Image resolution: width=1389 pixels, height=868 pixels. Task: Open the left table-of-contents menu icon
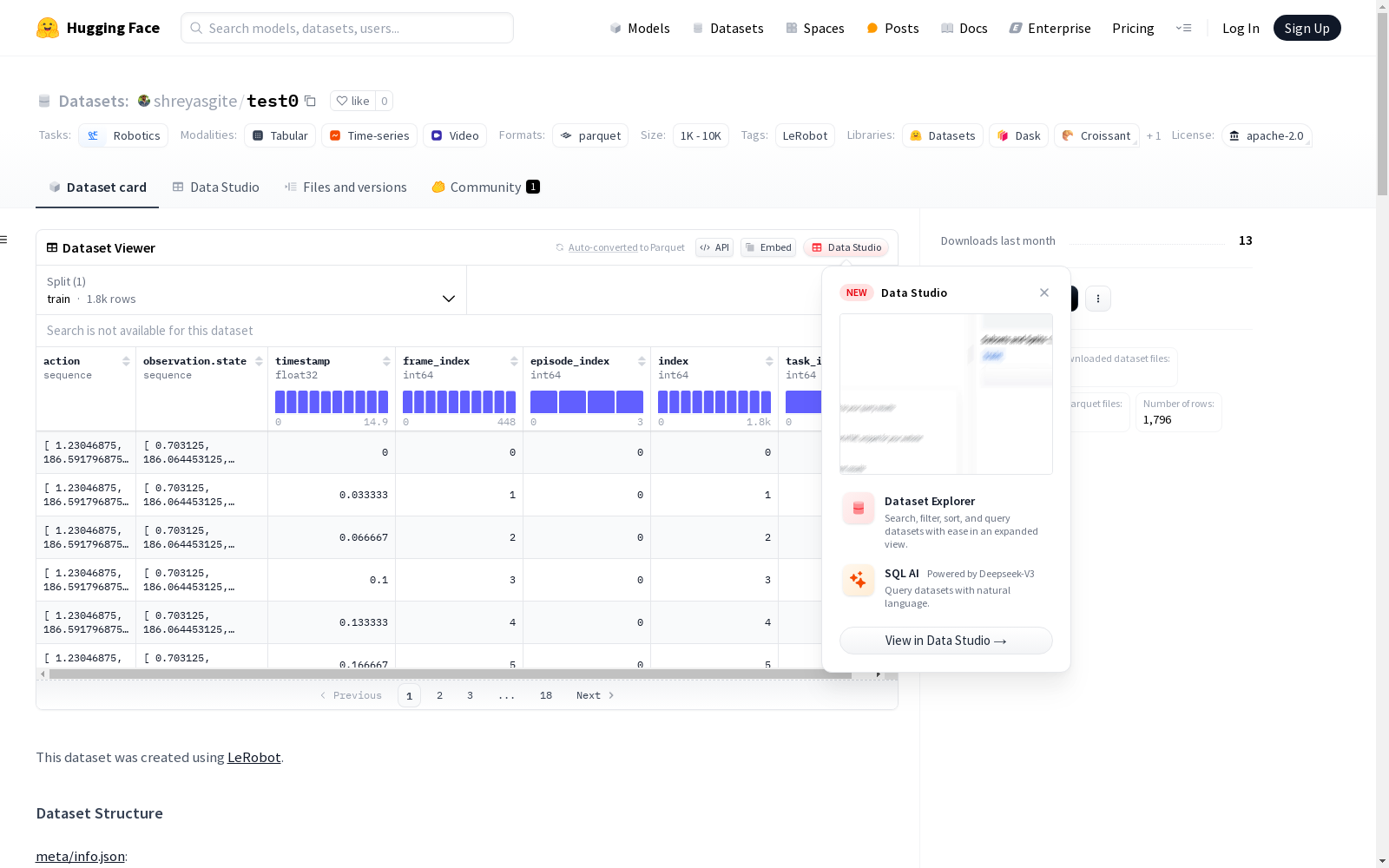tap(4, 240)
